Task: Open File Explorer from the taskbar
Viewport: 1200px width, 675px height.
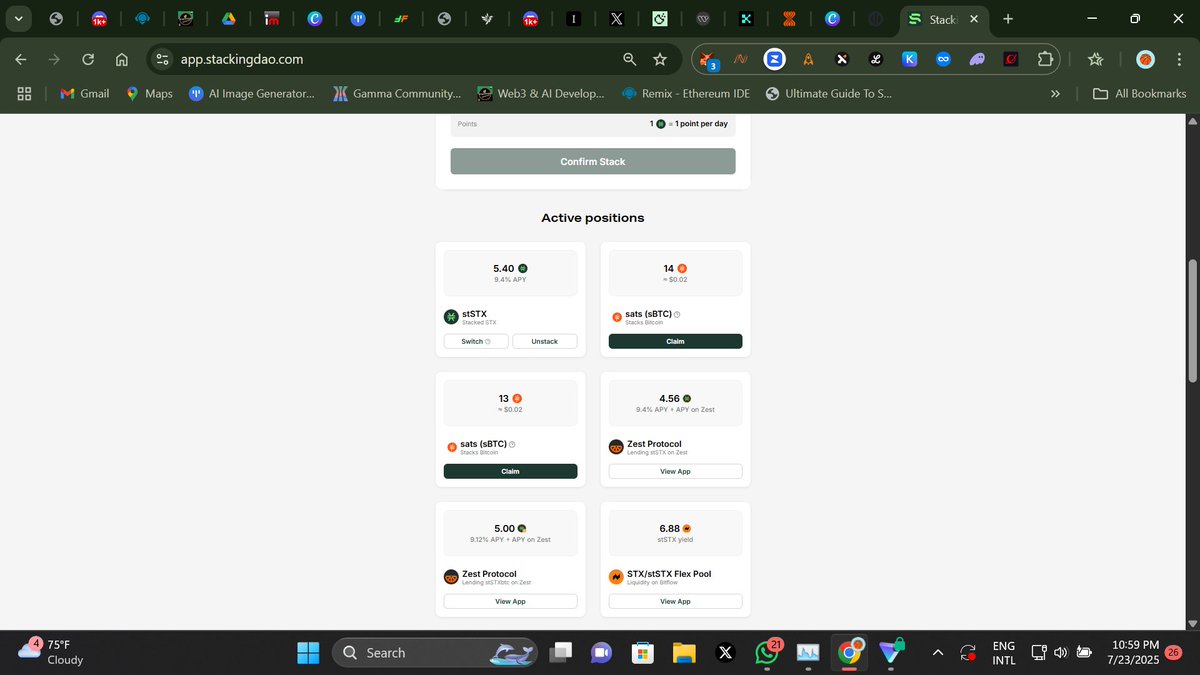Action: [x=684, y=652]
